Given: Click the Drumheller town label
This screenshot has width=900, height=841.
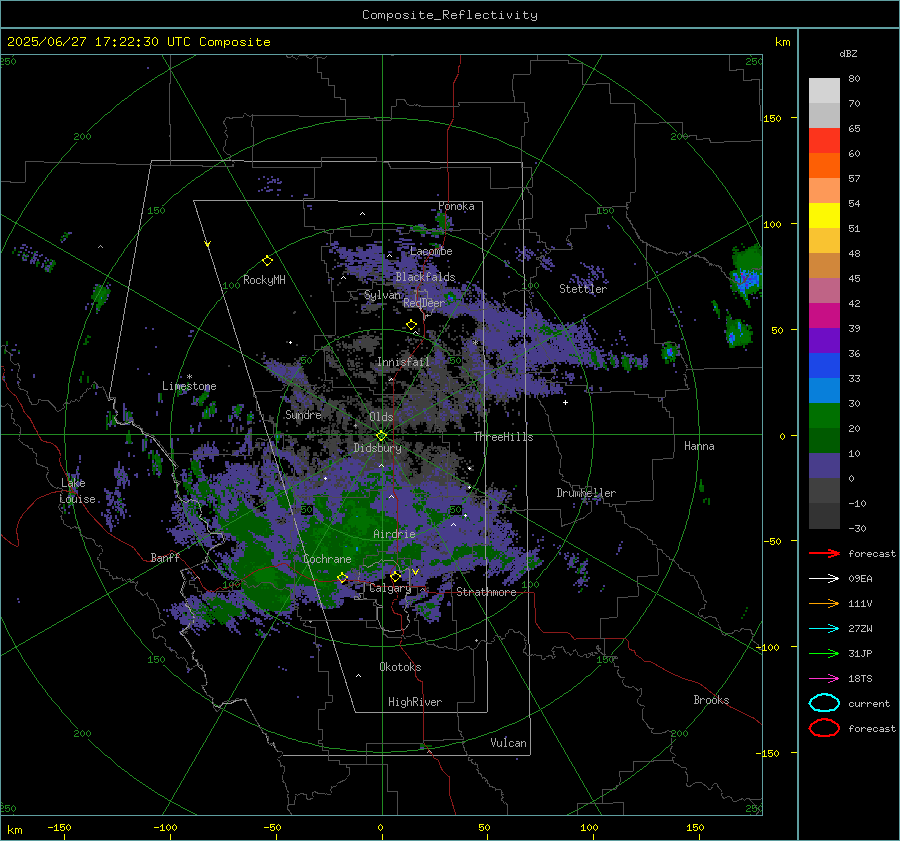Looking at the screenshot, I should 586,493.
